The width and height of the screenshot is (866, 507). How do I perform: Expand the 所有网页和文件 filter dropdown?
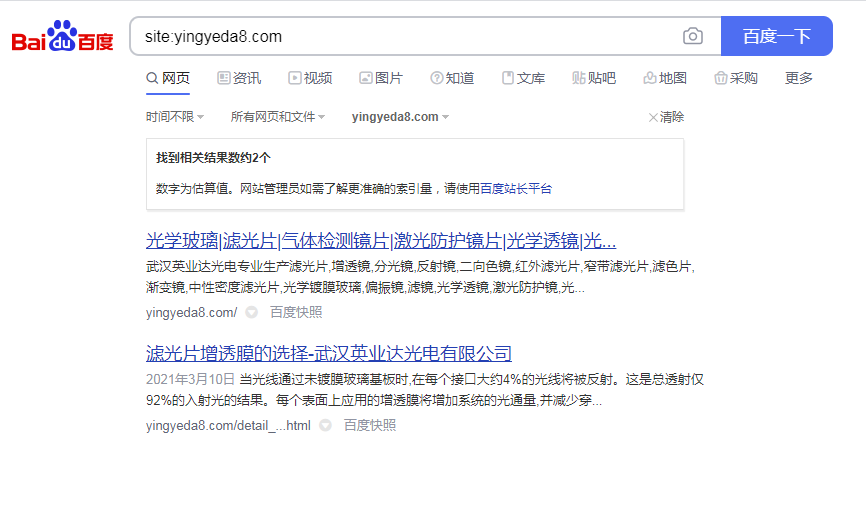pos(278,117)
